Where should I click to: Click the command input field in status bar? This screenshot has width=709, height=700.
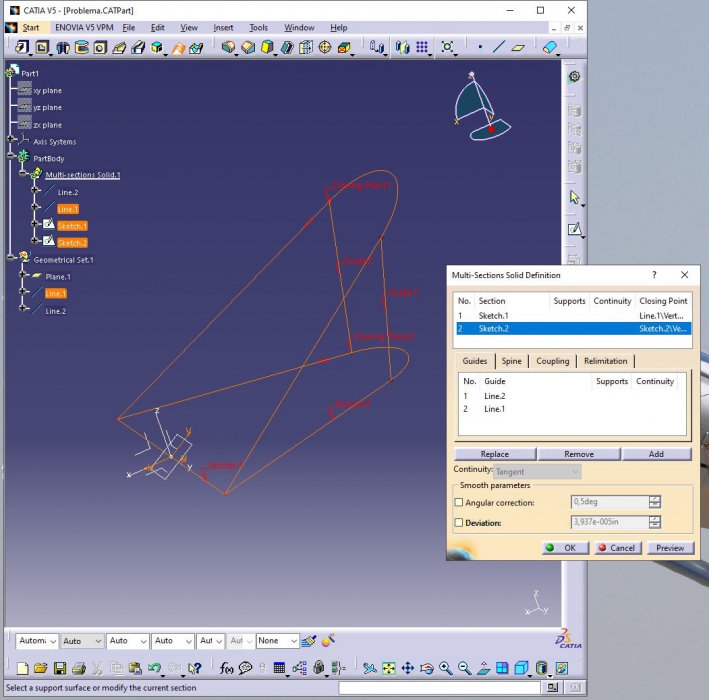pyautogui.click(x=440, y=688)
